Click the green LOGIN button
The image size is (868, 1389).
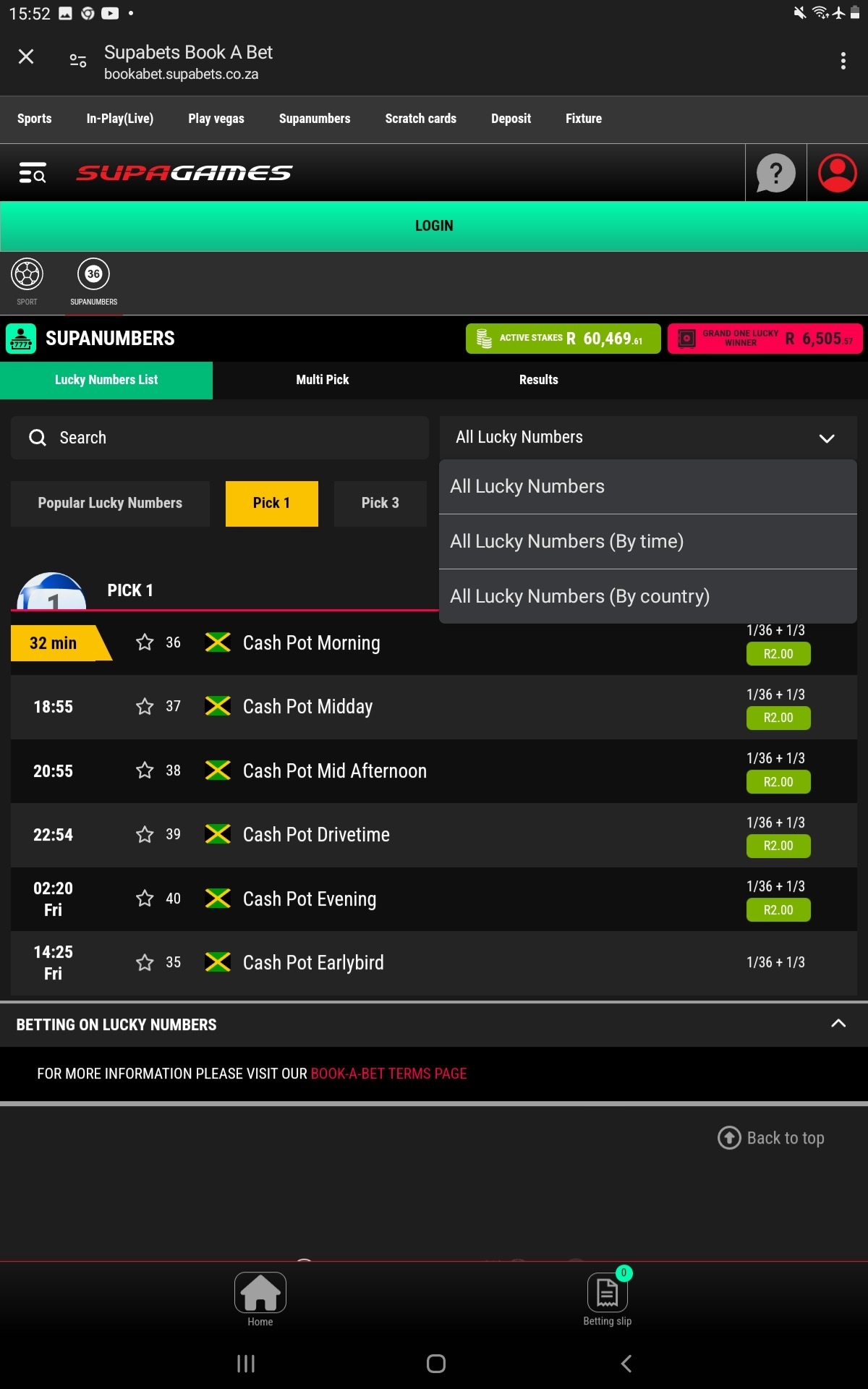point(434,226)
